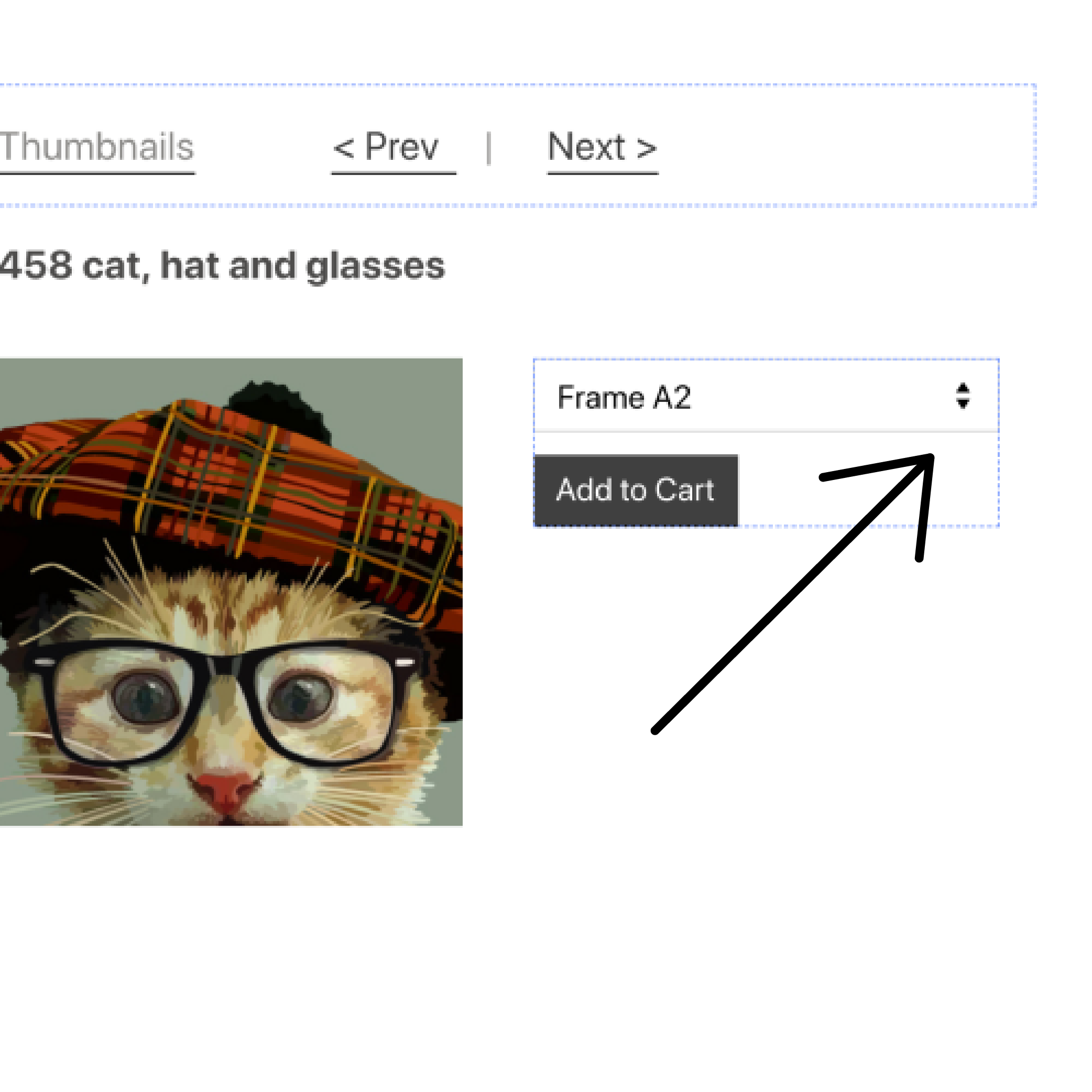Go to previous image with Prev link
This screenshot has height=1092, width=1092.
pyautogui.click(x=393, y=148)
